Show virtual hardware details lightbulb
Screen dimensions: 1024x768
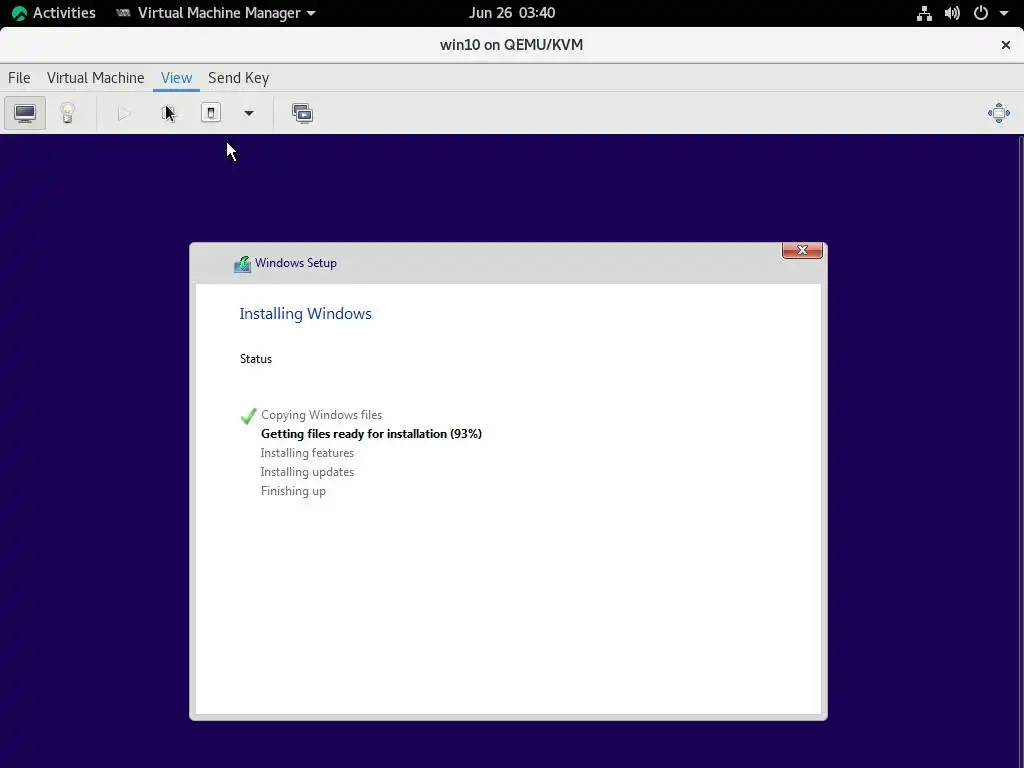point(68,113)
